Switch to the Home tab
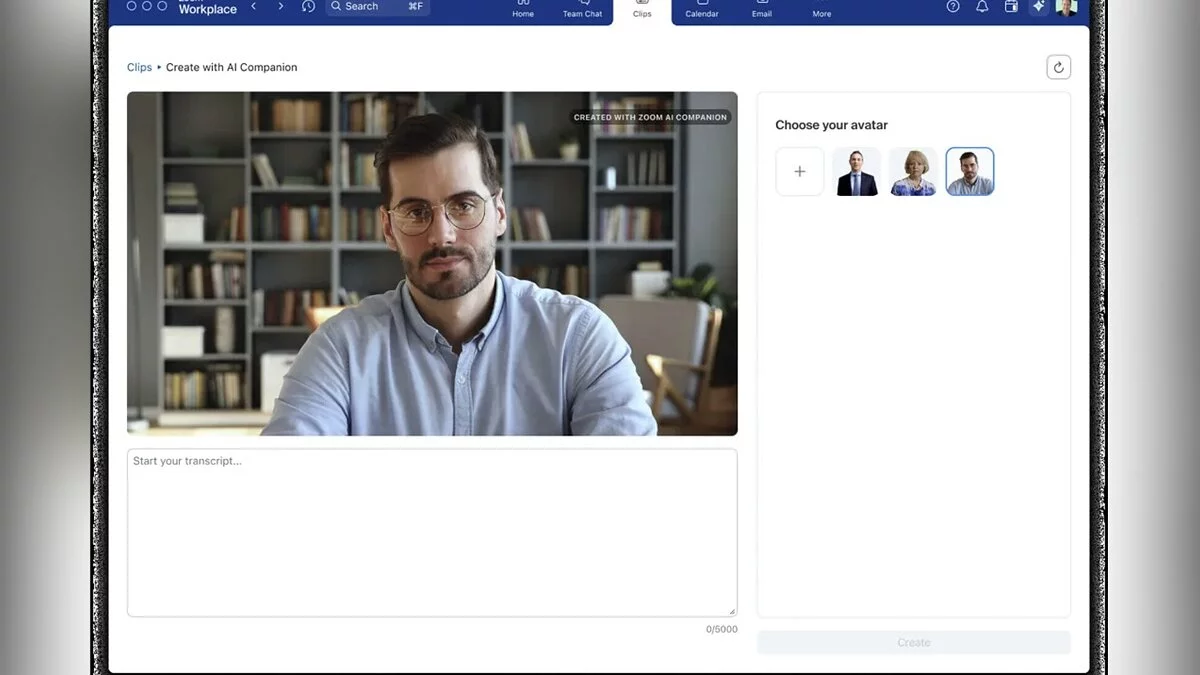The width and height of the screenshot is (1200, 675). click(523, 9)
